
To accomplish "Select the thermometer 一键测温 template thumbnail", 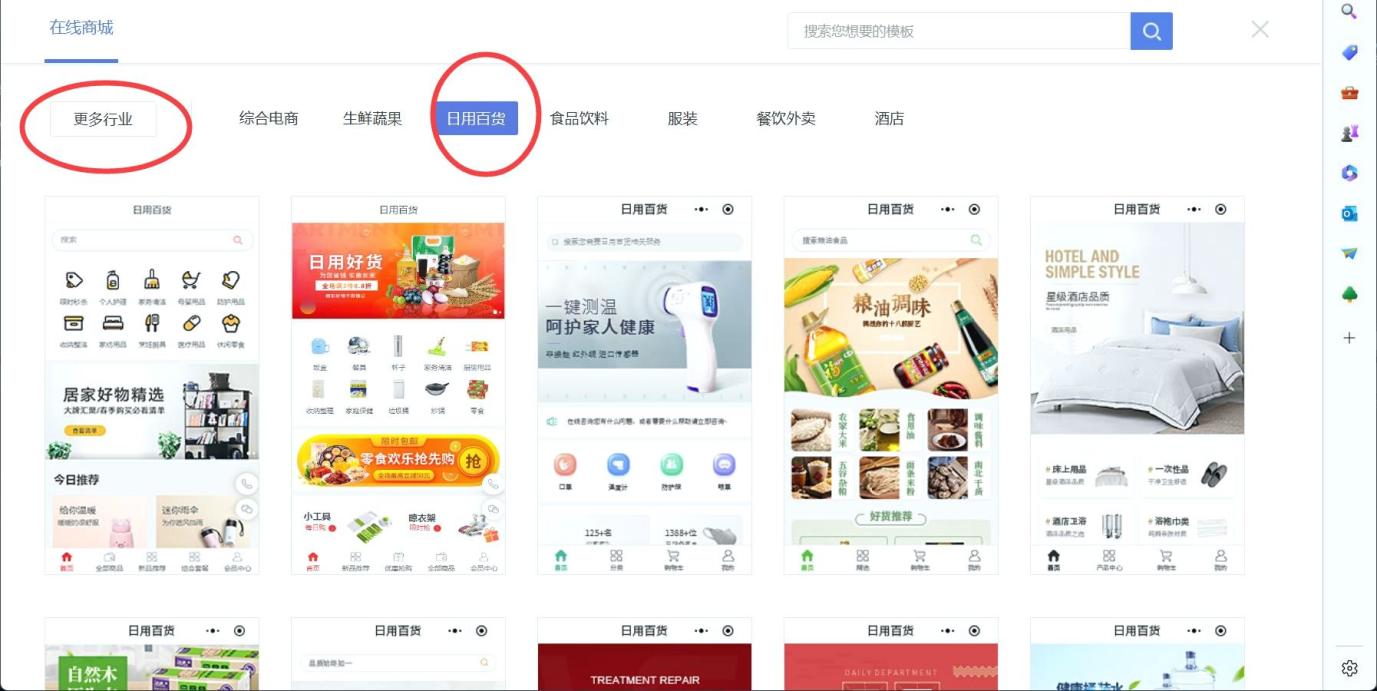I will pos(644,385).
